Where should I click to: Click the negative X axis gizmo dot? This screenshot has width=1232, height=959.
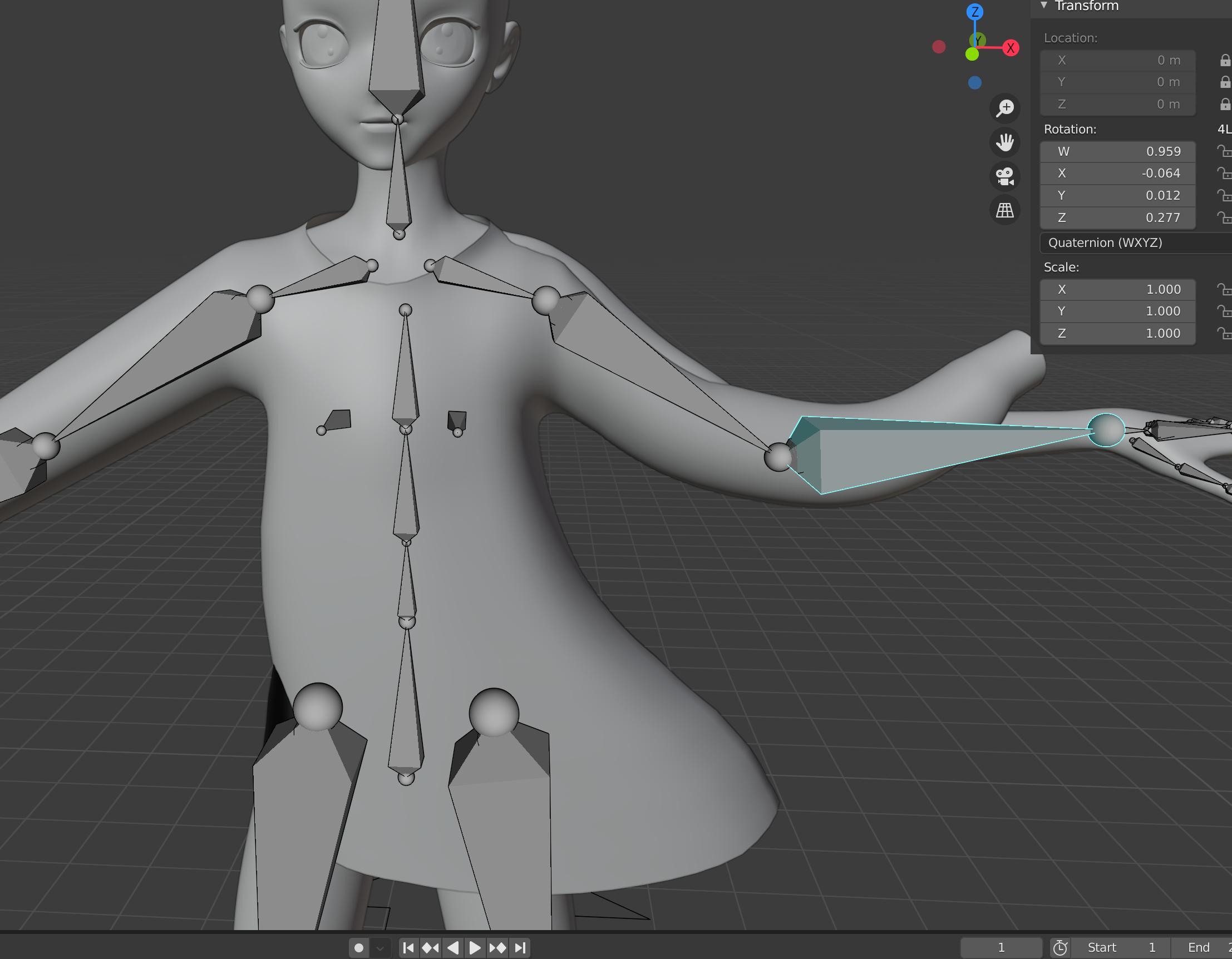[939, 47]
